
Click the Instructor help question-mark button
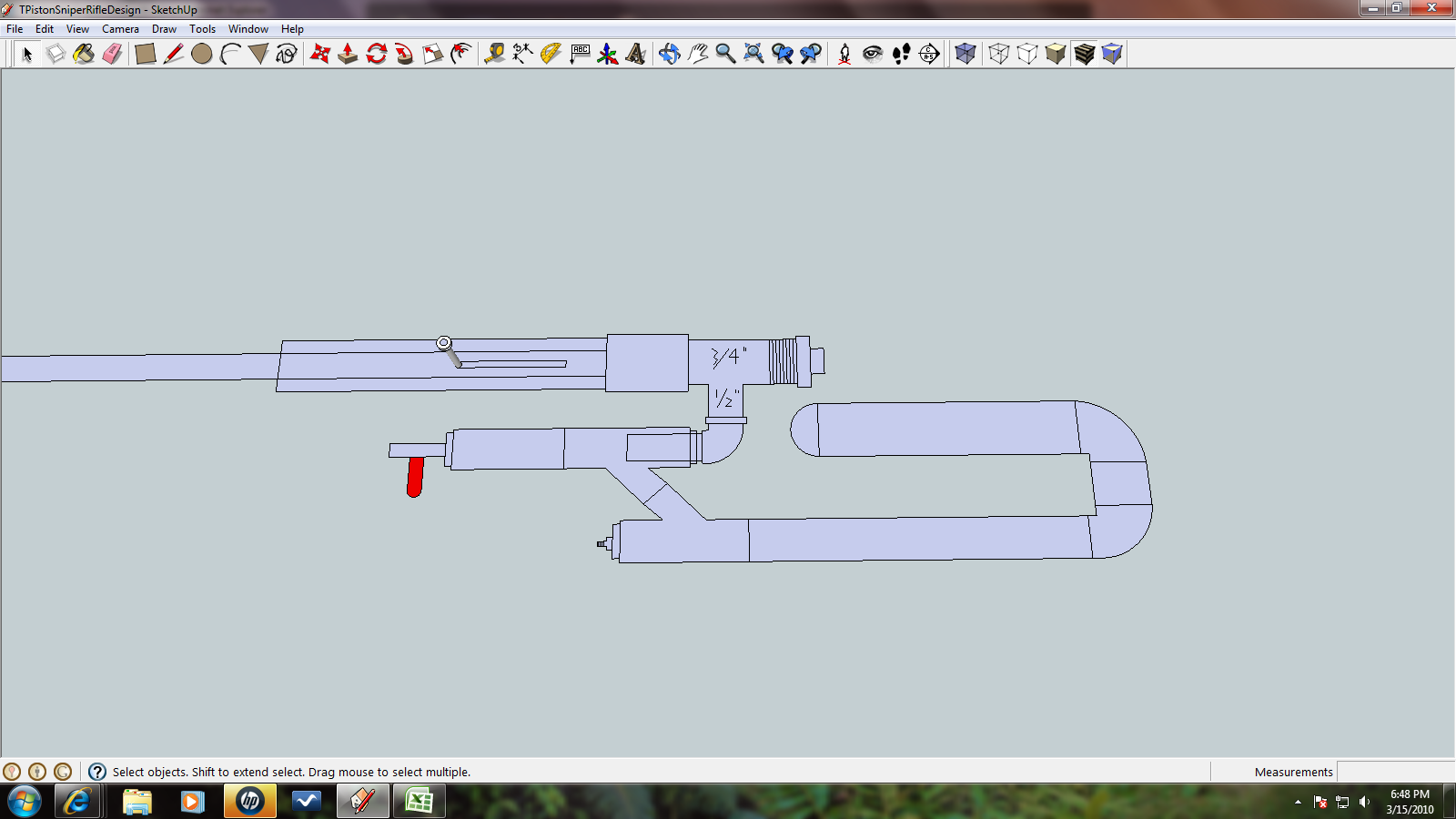point(97,772)
